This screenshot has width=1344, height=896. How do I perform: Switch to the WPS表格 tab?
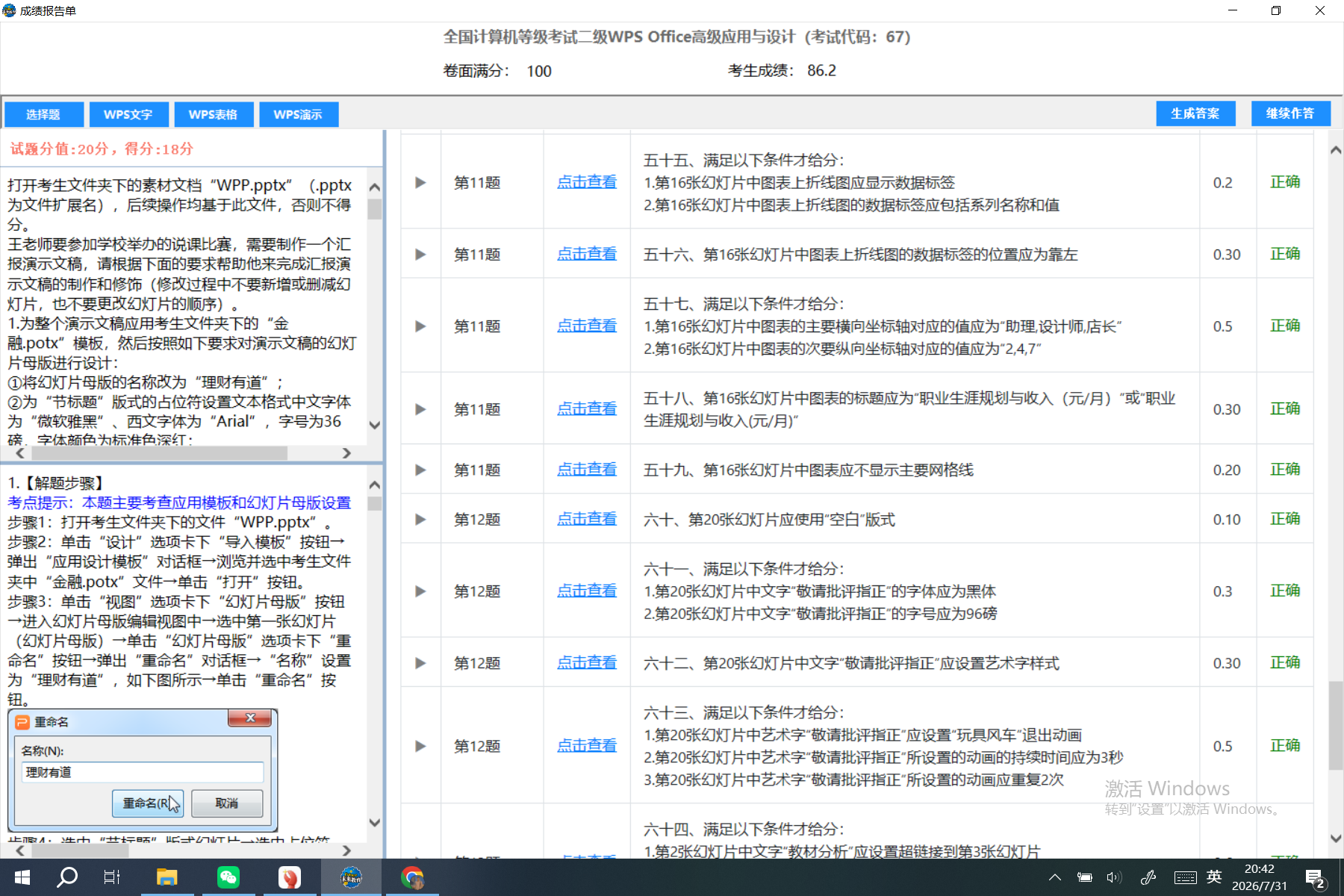pyautogui.click(x=214, y=114)
